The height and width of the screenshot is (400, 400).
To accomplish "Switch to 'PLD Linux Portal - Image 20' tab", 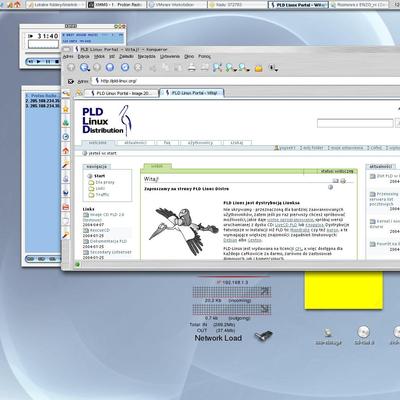I will click(x=121, y=93).
